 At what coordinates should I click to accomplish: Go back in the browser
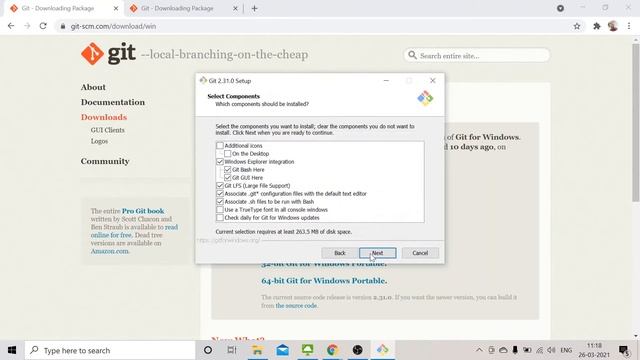pos(11,26)
